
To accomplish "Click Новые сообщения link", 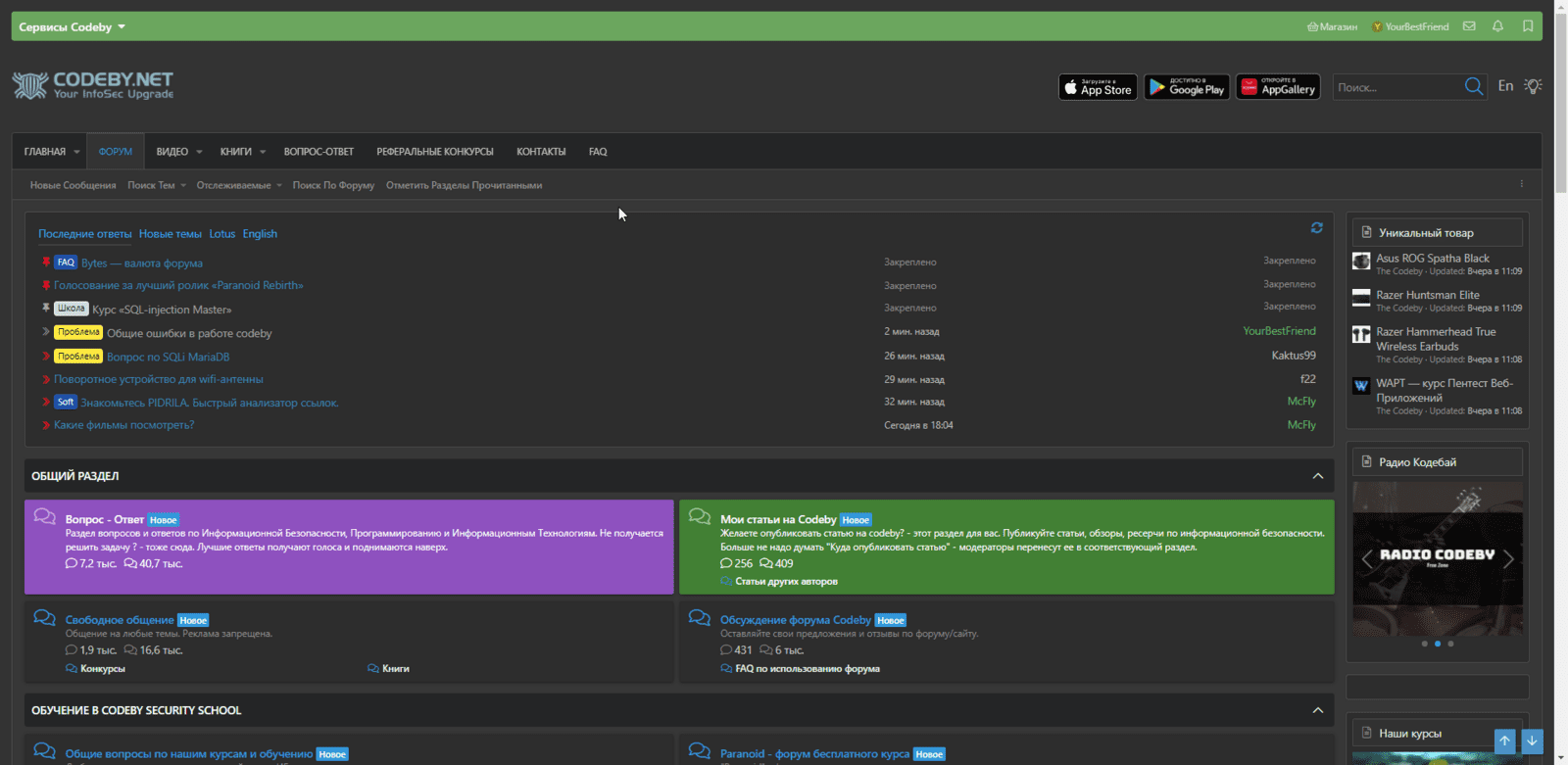I will pos(73,185).
